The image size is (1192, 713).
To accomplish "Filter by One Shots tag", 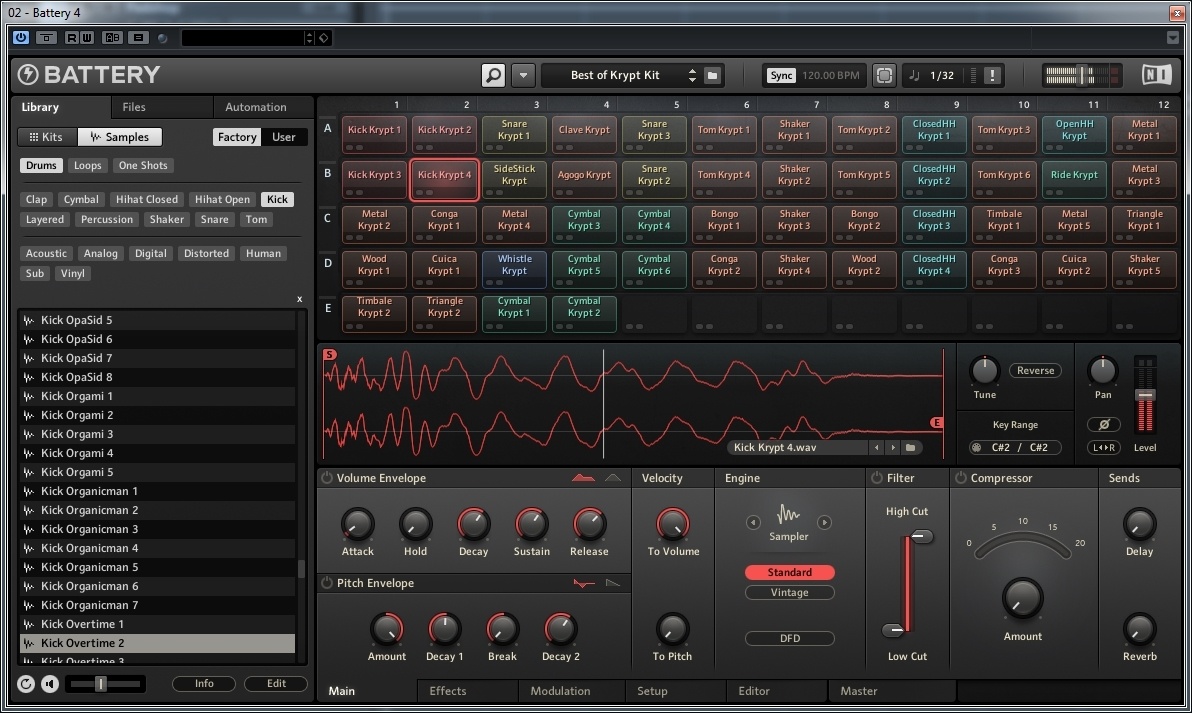I will (143, 165).
